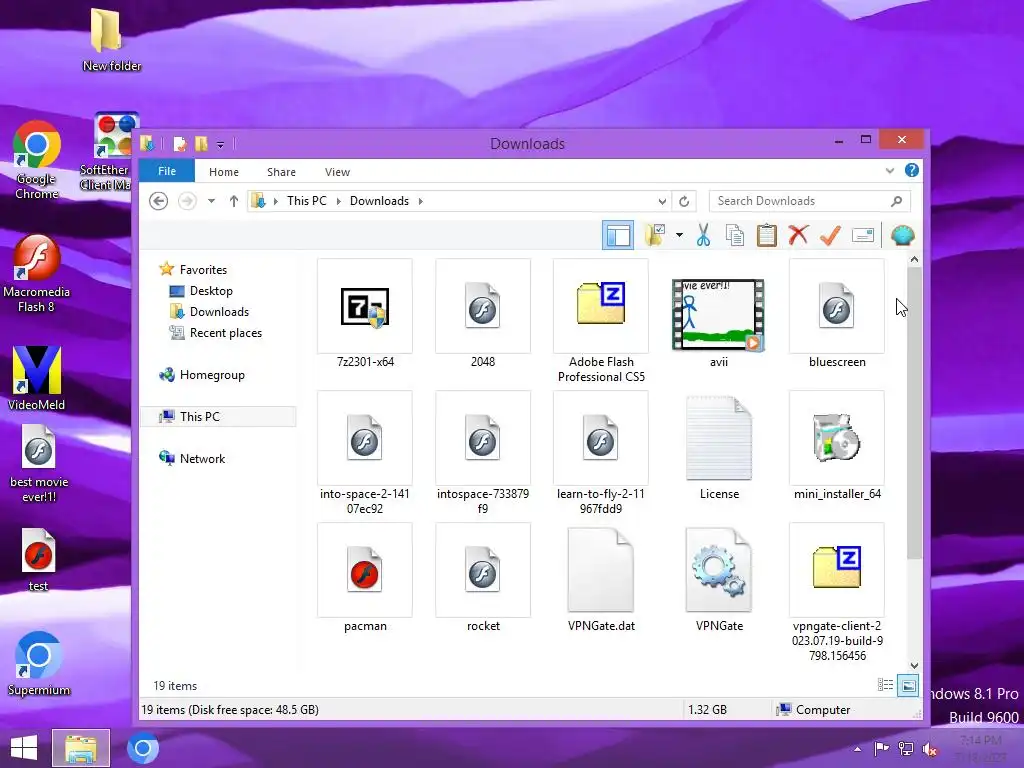Select the 2048 flash file

point(483,313)
